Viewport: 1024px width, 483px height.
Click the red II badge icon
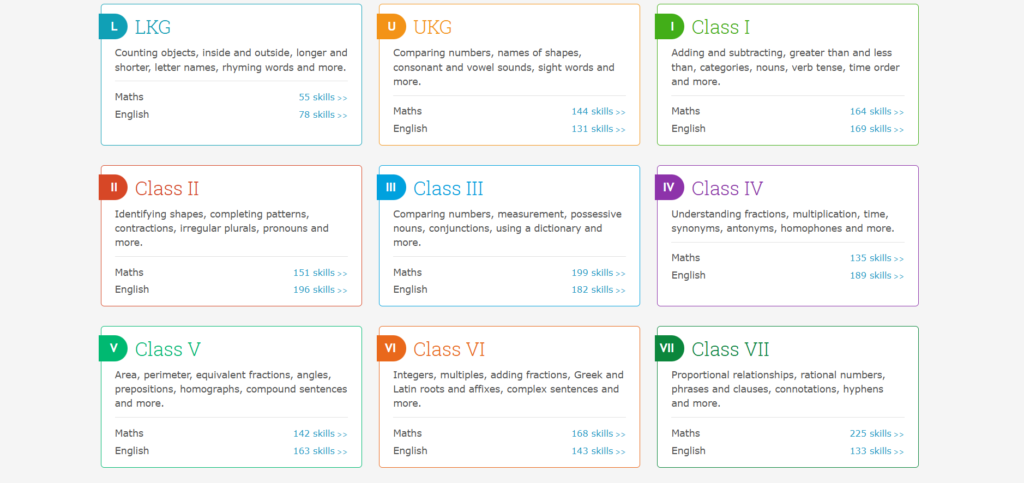(114, 187)
